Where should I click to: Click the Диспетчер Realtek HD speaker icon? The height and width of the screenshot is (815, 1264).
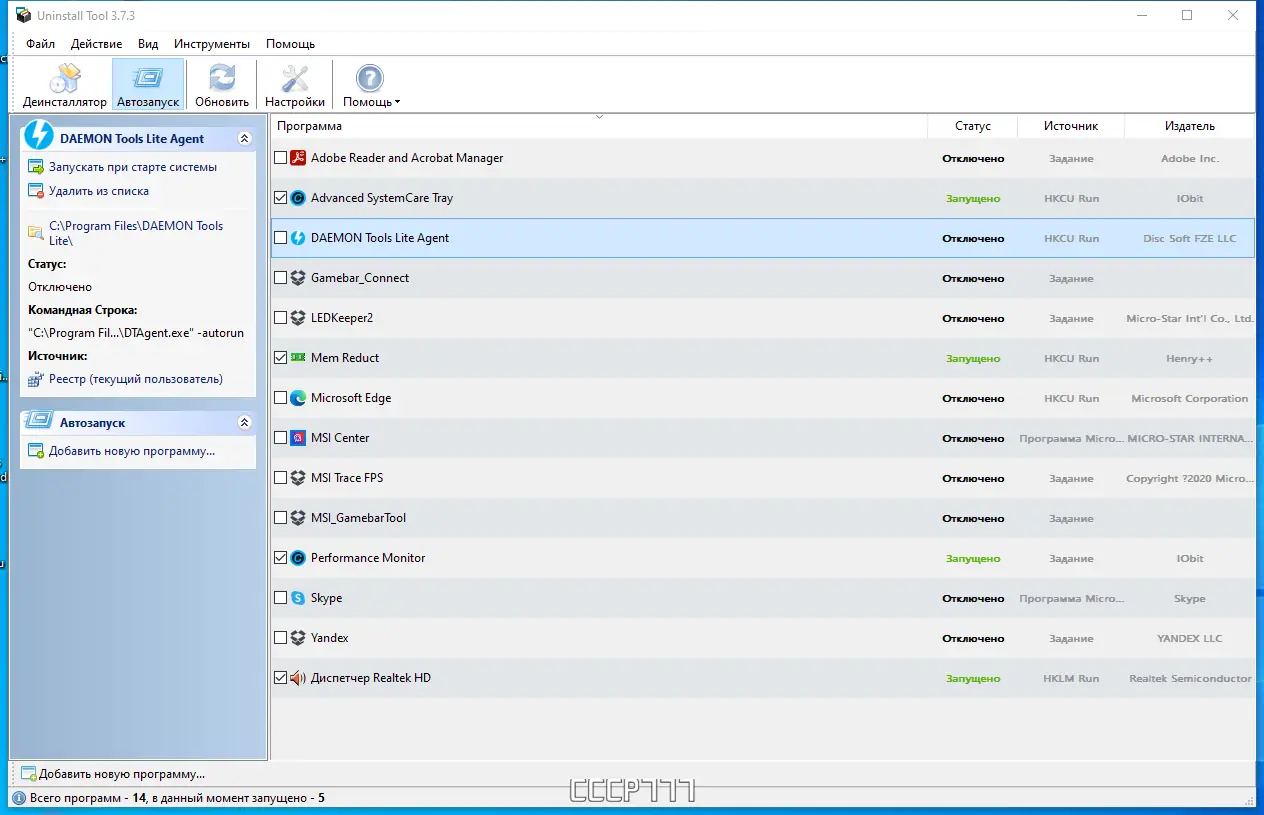(298, 678)
